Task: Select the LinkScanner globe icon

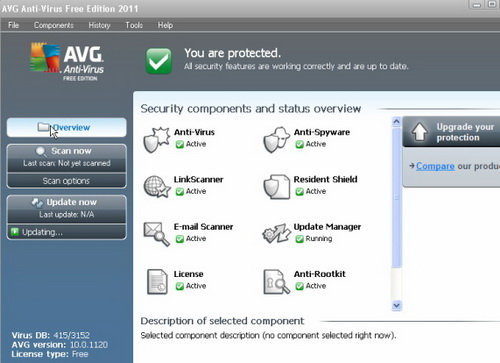Action: [157, 187]
